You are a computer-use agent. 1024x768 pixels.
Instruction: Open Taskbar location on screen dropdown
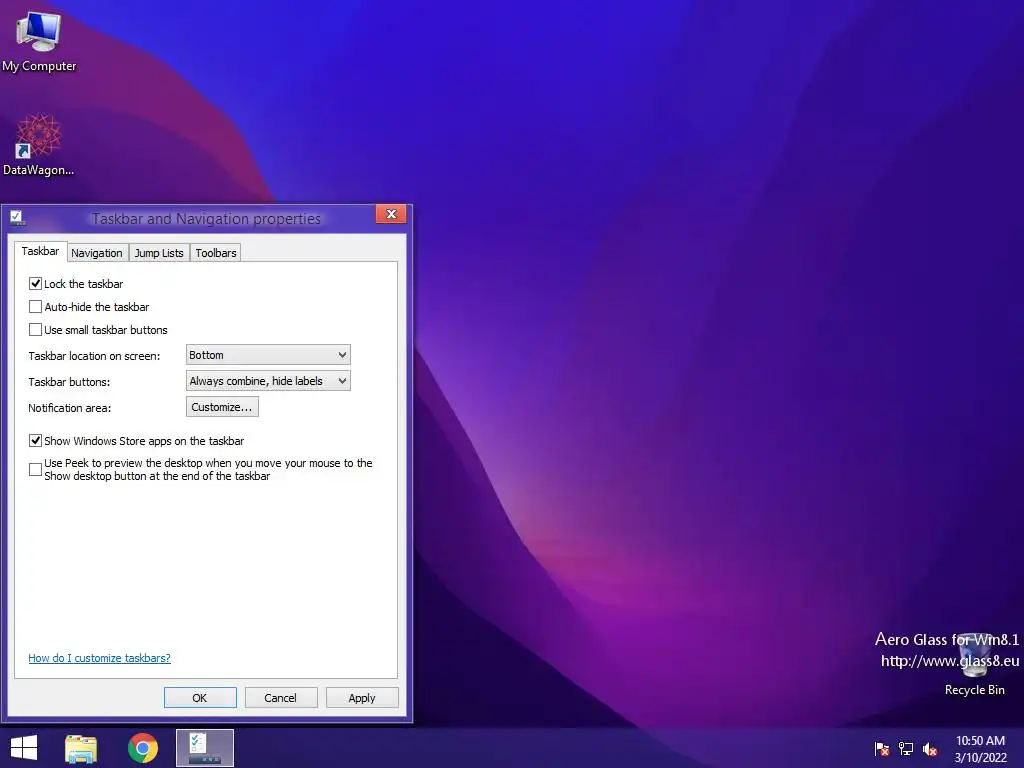coord(268,355)
